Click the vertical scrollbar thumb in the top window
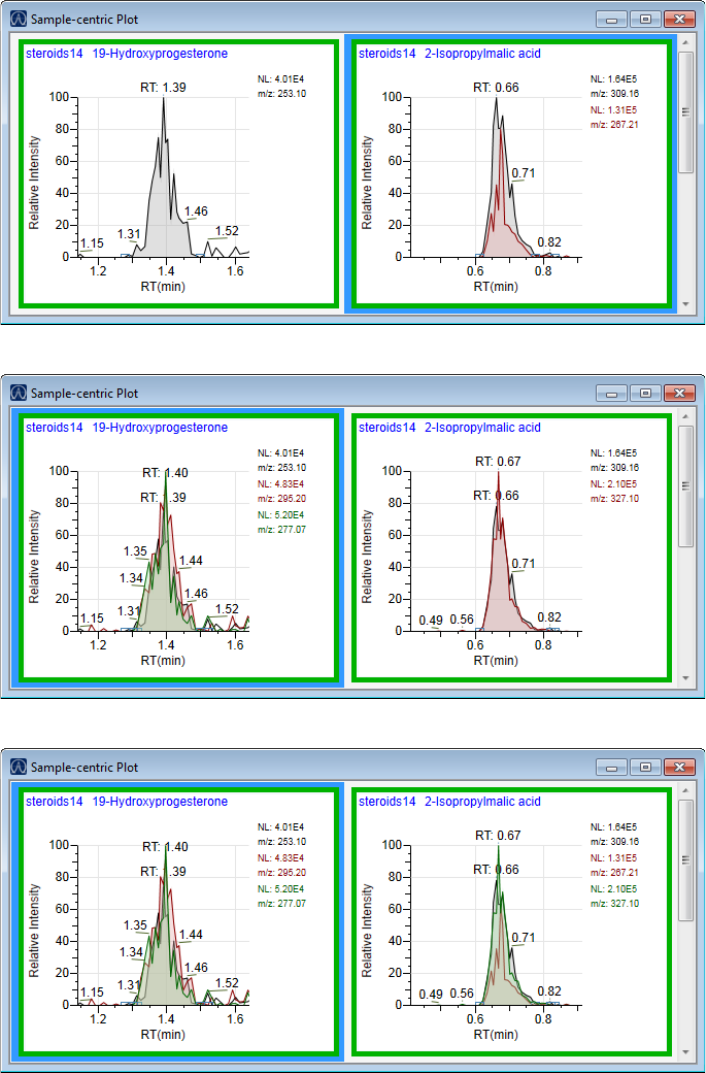This screenshot has height=1073, width=706. pyautogui.click(x=685, y=112)
